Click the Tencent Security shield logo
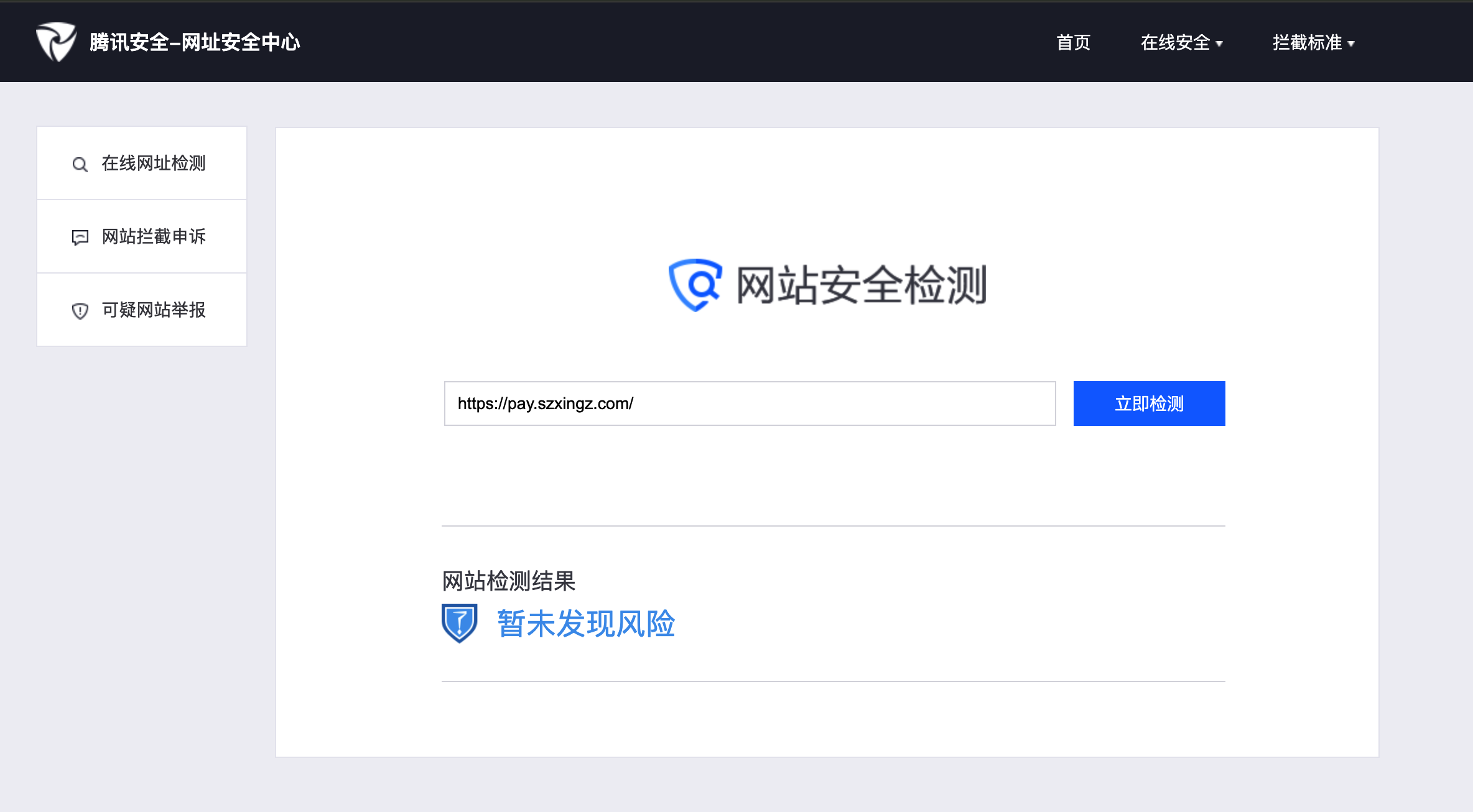1473x812 pixels. coord(56,42)
